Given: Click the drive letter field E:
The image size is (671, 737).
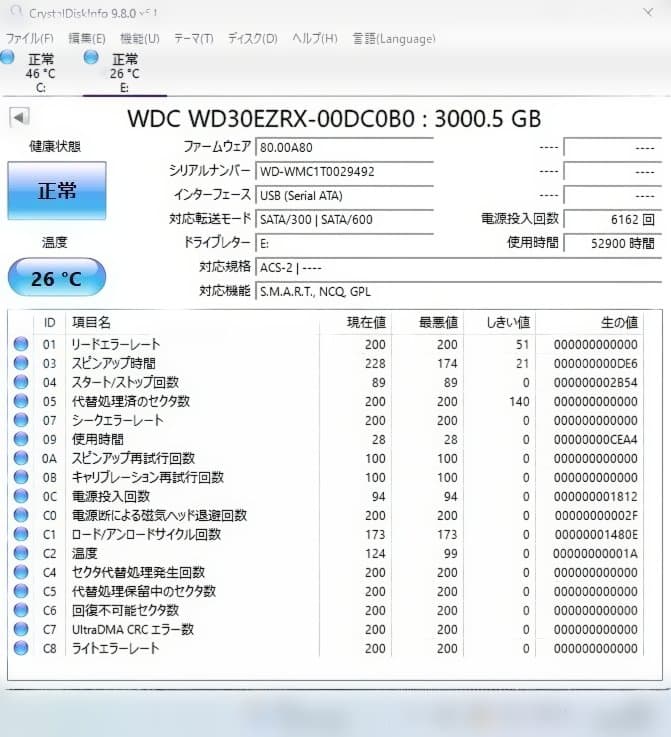Looking at the screenshot, I should coord(344,243).
